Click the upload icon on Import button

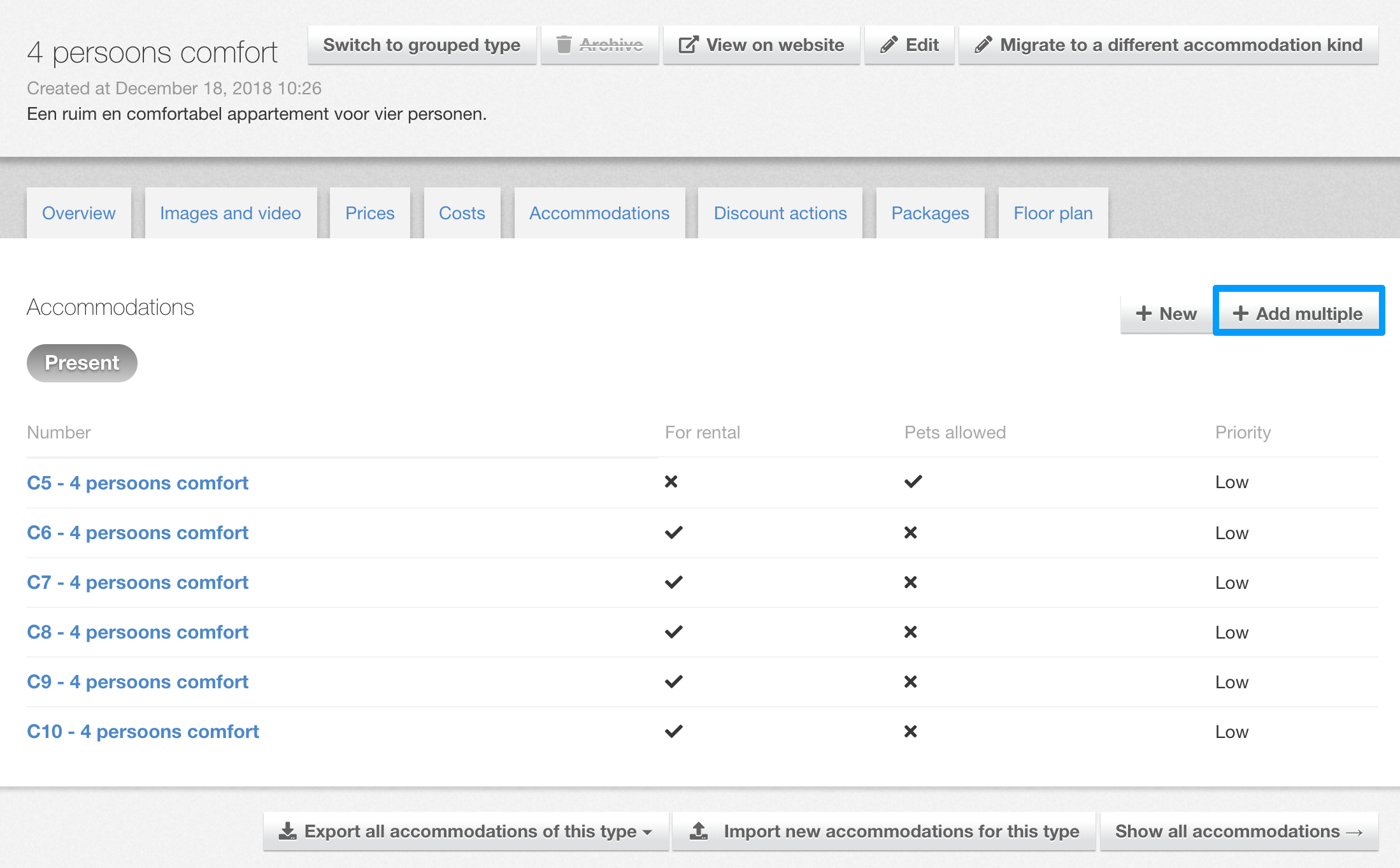[x=699, y=831]
